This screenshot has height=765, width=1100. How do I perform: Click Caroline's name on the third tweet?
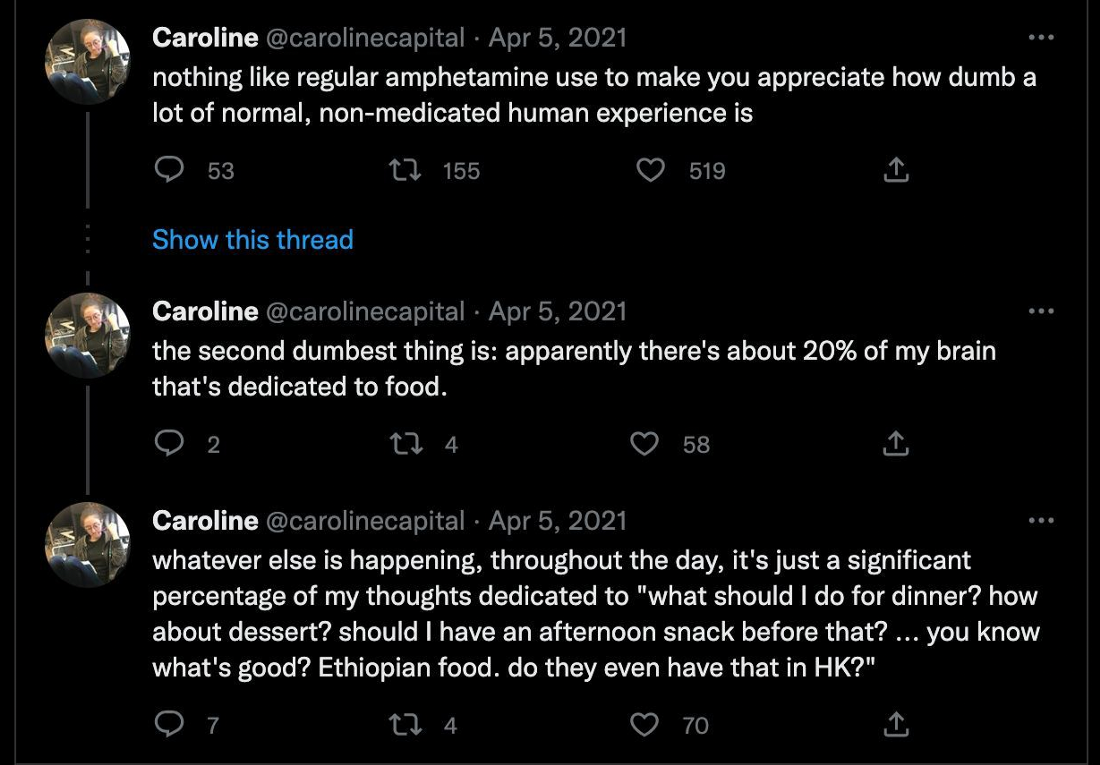205,521
